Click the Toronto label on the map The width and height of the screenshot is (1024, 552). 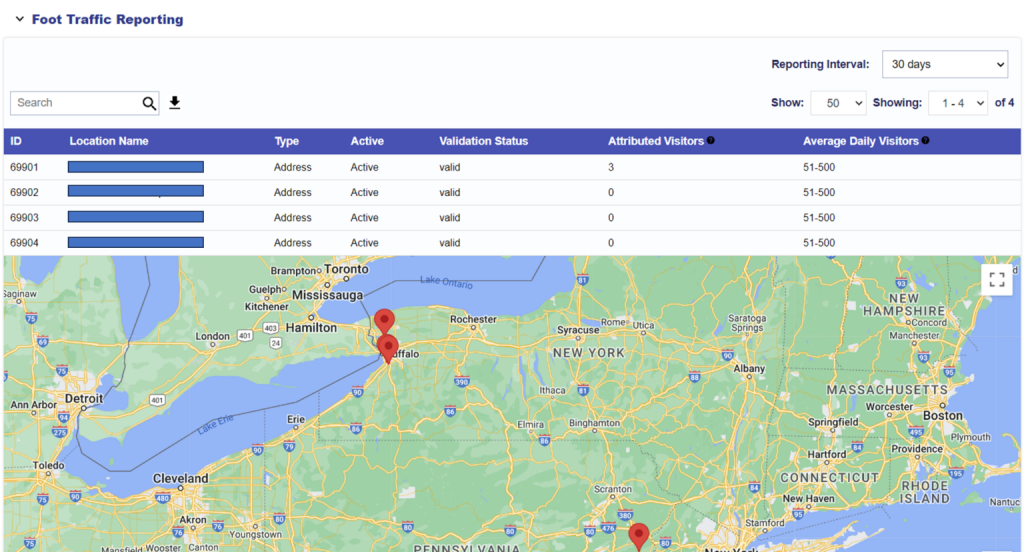[x=346, y=269]
